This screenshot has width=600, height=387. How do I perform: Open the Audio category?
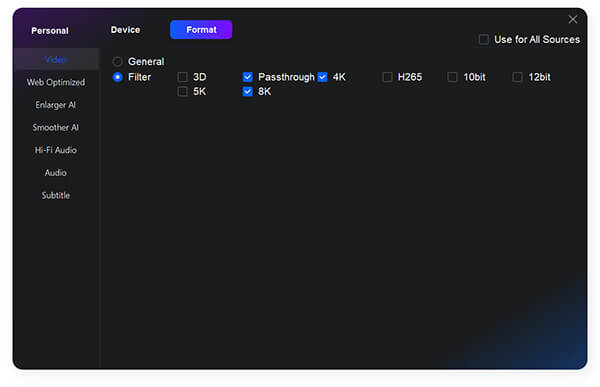point(56,173)
